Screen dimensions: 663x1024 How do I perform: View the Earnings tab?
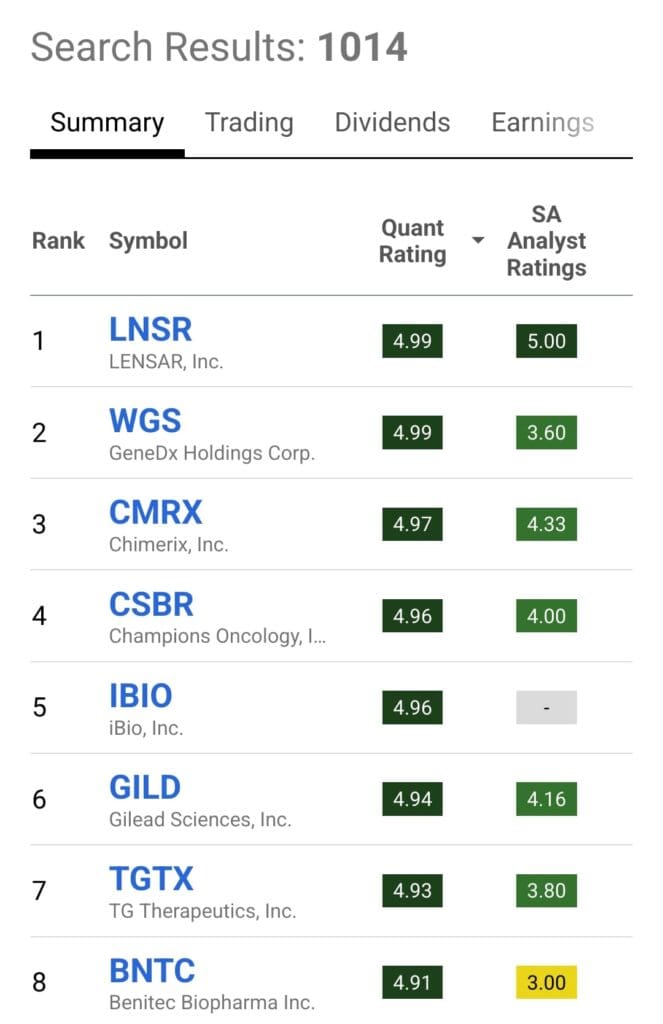click(542, 122)
